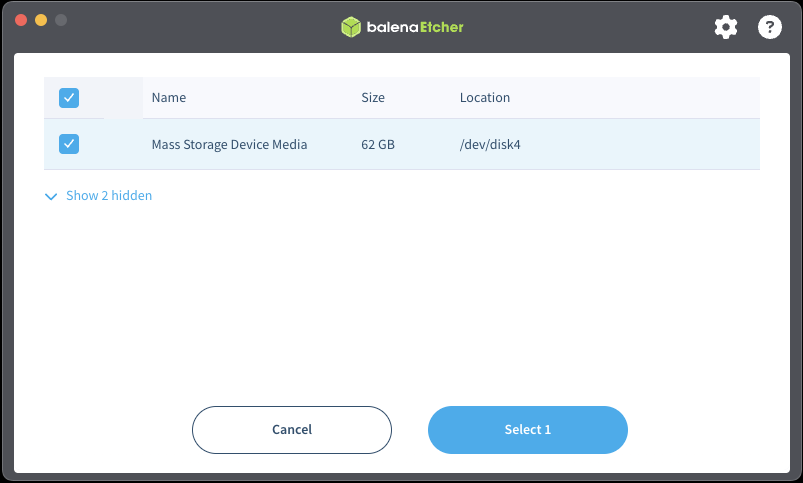The width and height of the screenshot is (803, 483).
Task: Click the Size column header
Action: pos(373,97)
